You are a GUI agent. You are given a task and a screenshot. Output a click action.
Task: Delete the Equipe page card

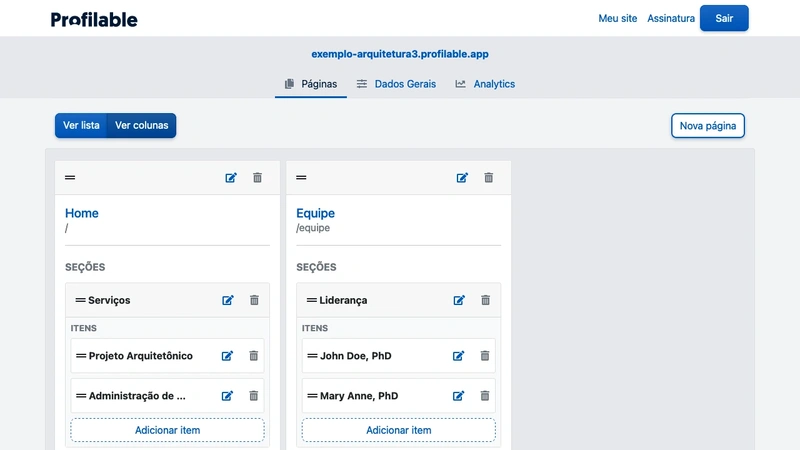[x=488, y=177]
